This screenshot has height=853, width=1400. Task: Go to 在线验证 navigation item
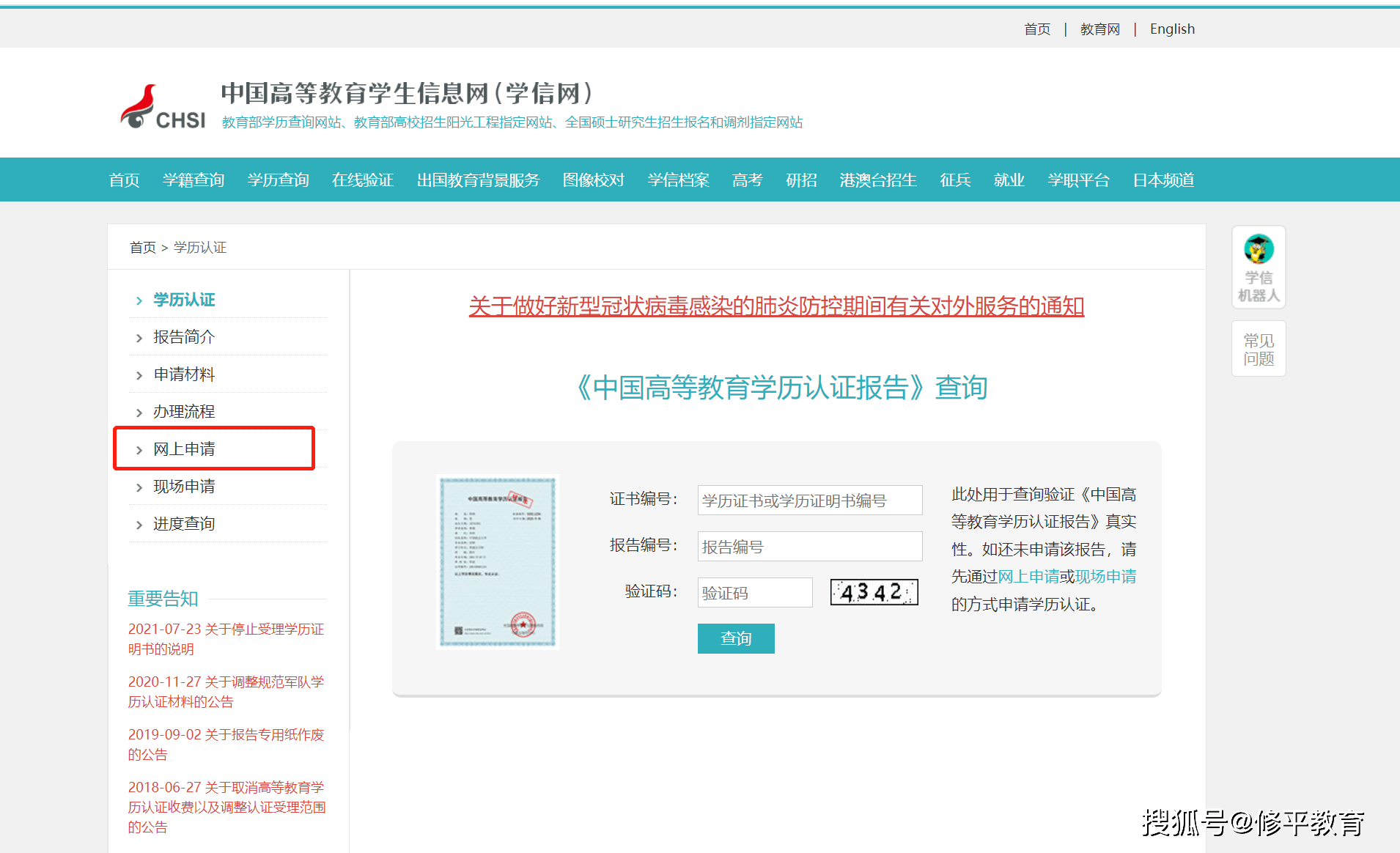click(363, 180)
